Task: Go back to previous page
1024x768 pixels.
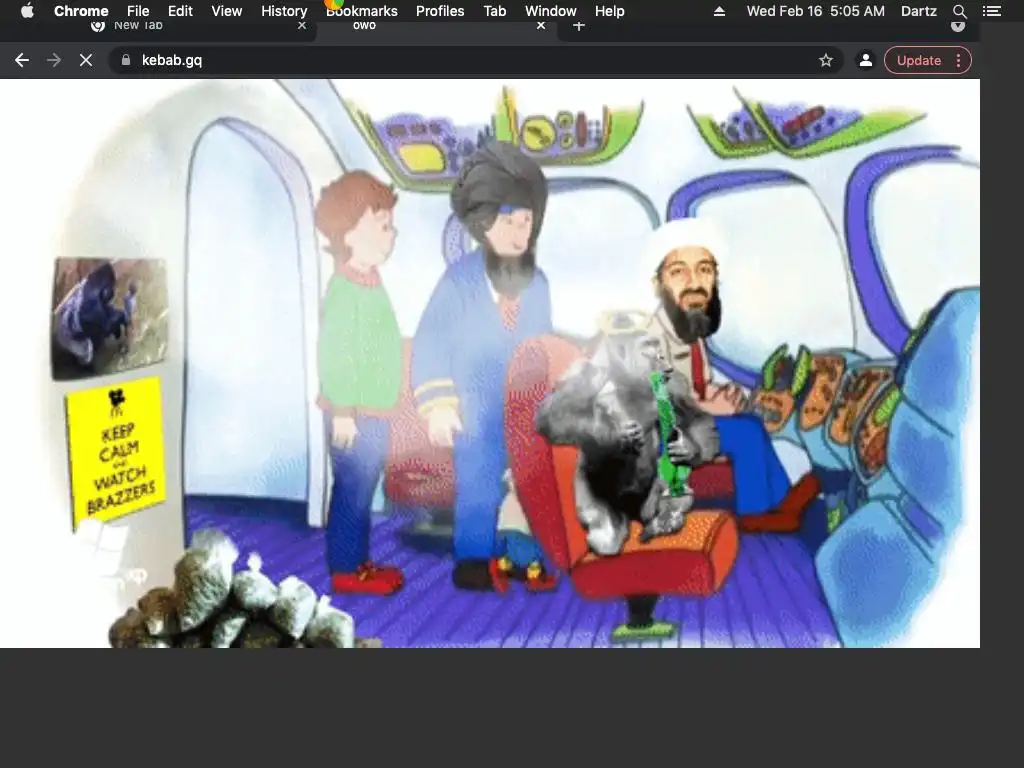Action: (22, 60)
